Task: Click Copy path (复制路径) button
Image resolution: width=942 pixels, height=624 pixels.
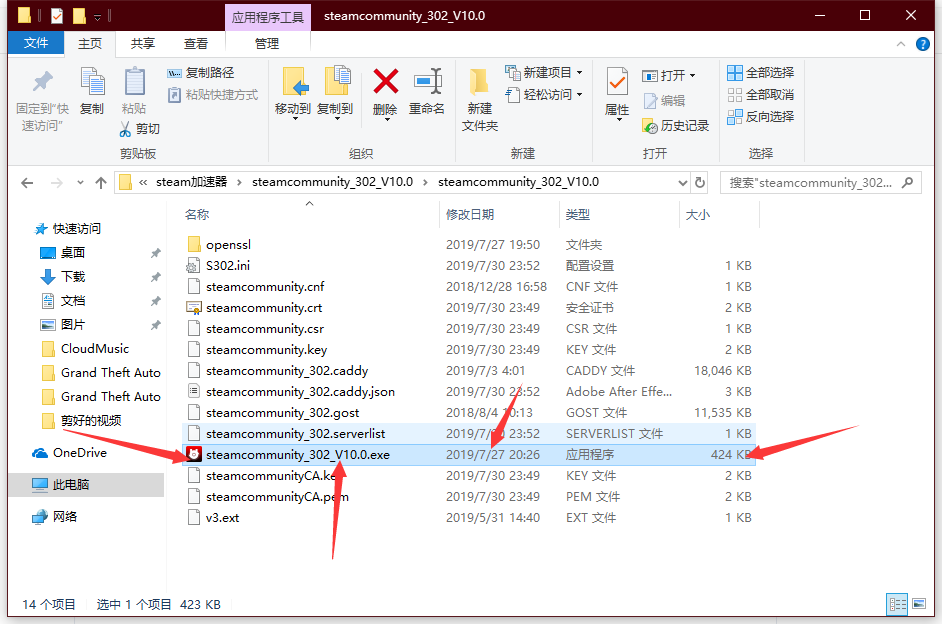Action: (x=201, y=73)
